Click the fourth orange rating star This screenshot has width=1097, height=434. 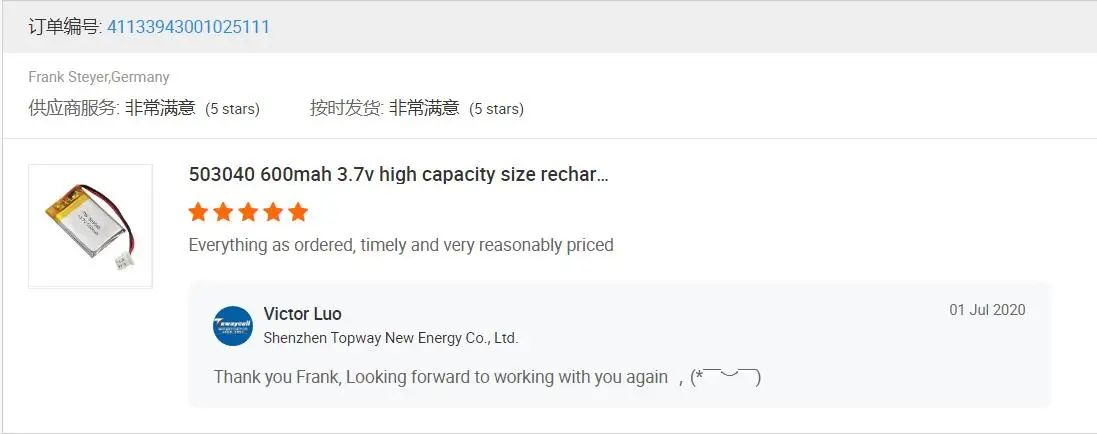pos(273,212)
